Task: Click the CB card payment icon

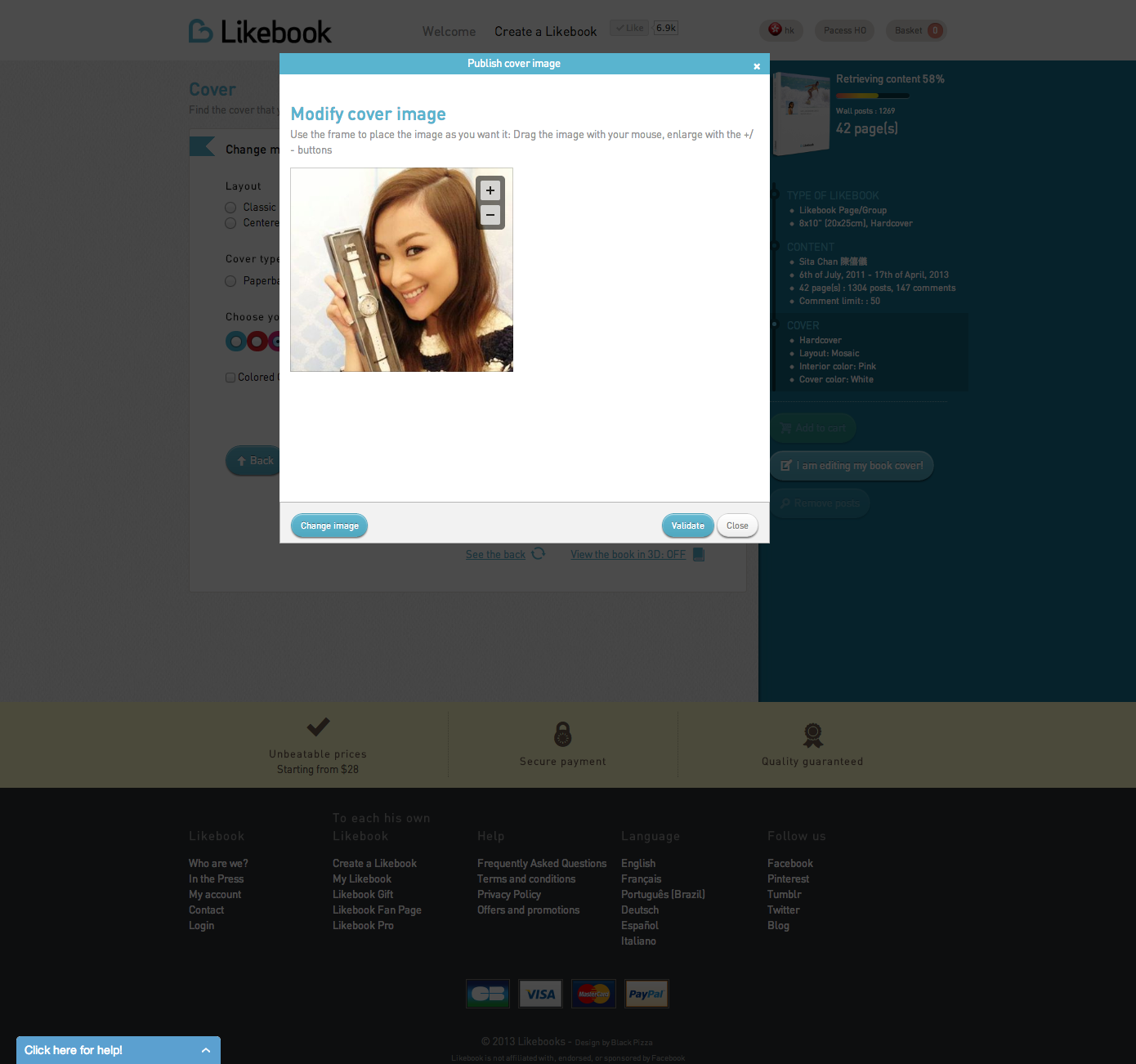Action: 488,994
